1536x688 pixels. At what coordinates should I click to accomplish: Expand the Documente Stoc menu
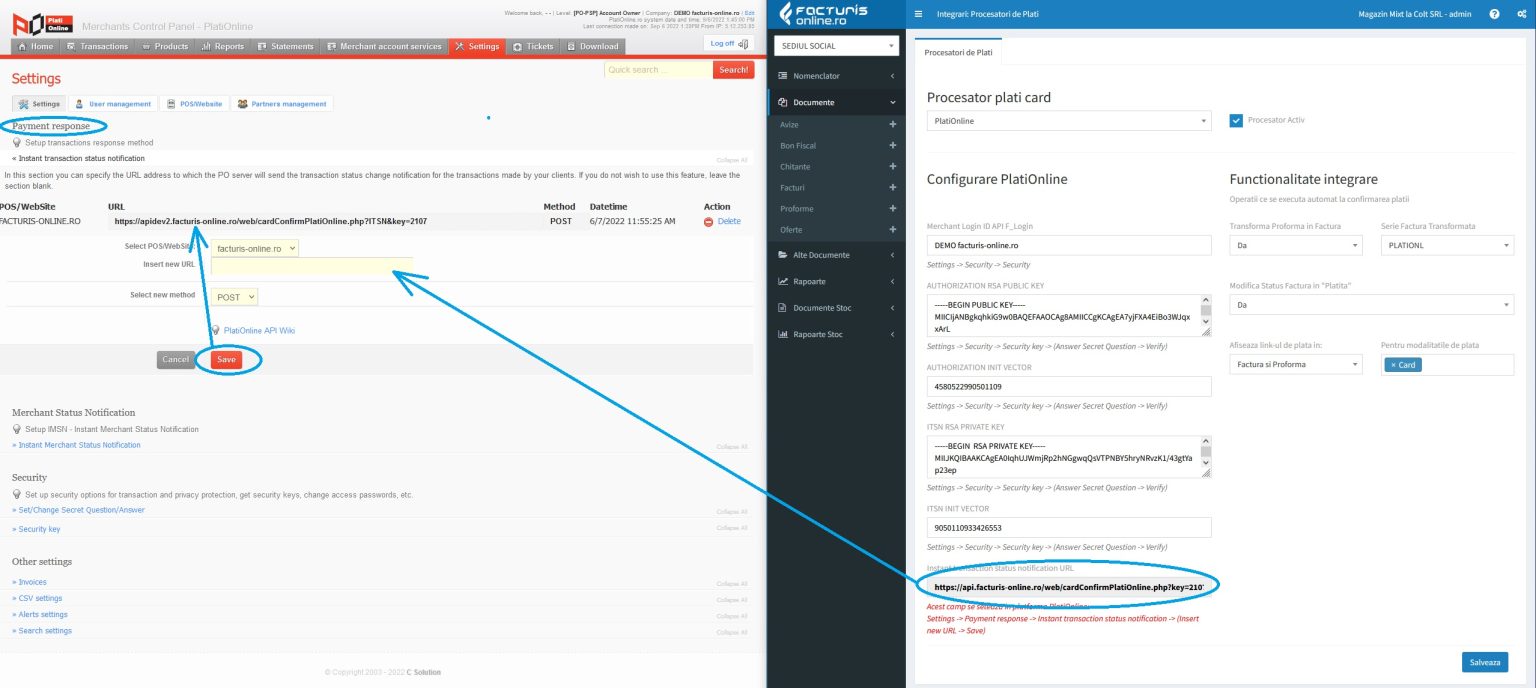click(x=836, y=308)
